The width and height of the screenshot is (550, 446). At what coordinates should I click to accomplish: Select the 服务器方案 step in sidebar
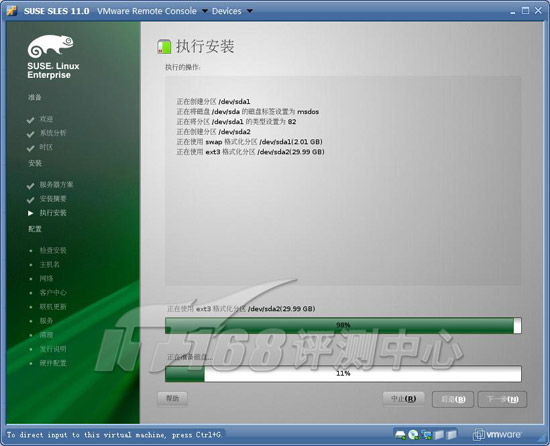[56, 184]
